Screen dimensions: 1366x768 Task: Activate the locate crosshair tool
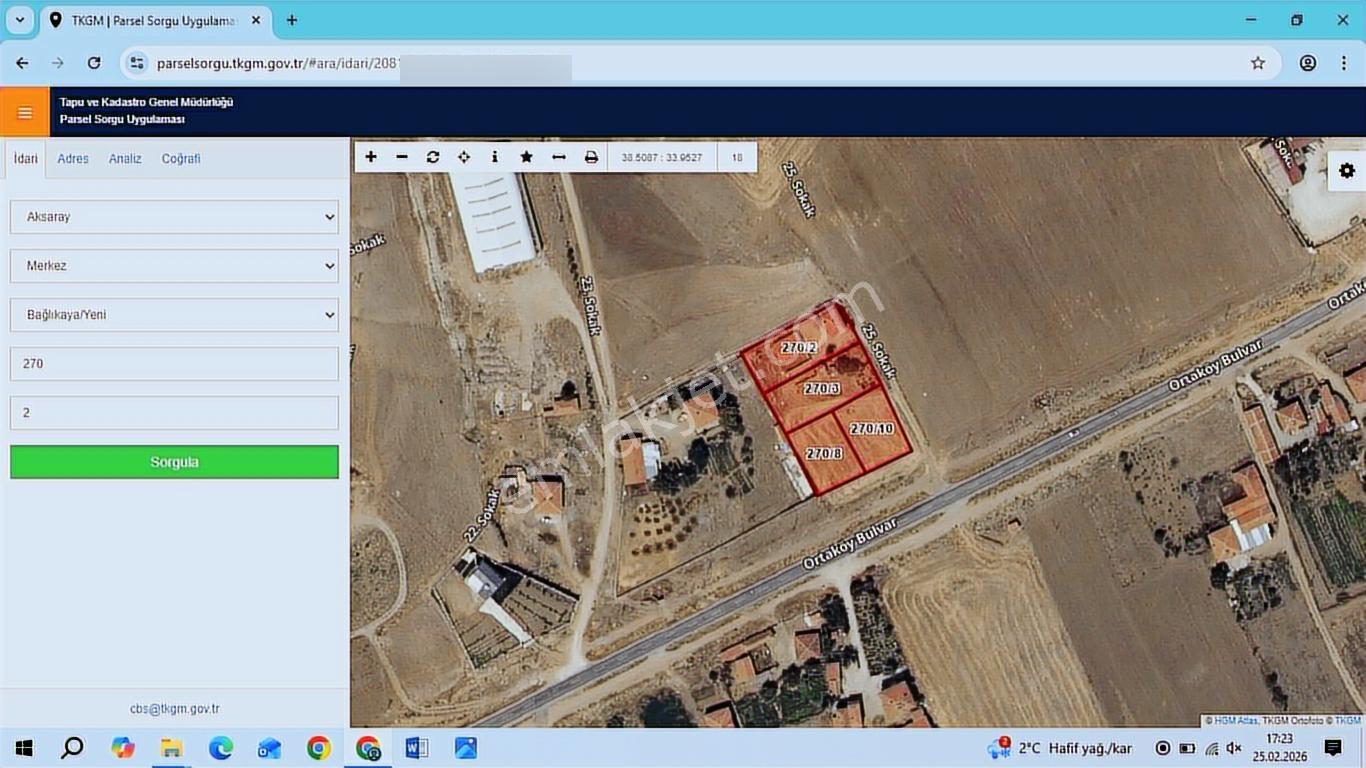(464, 157)
